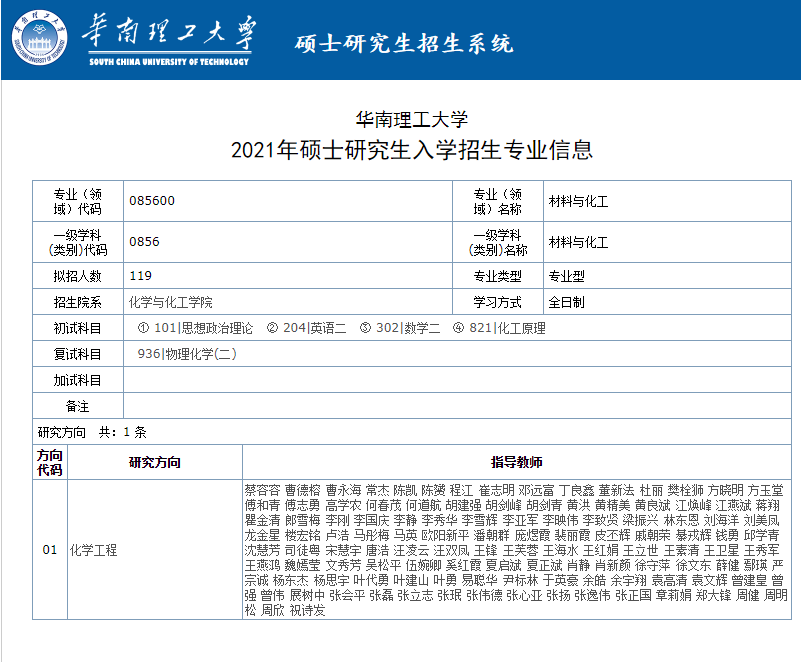Click advisor name 沈慧芳

pos(262,551)
